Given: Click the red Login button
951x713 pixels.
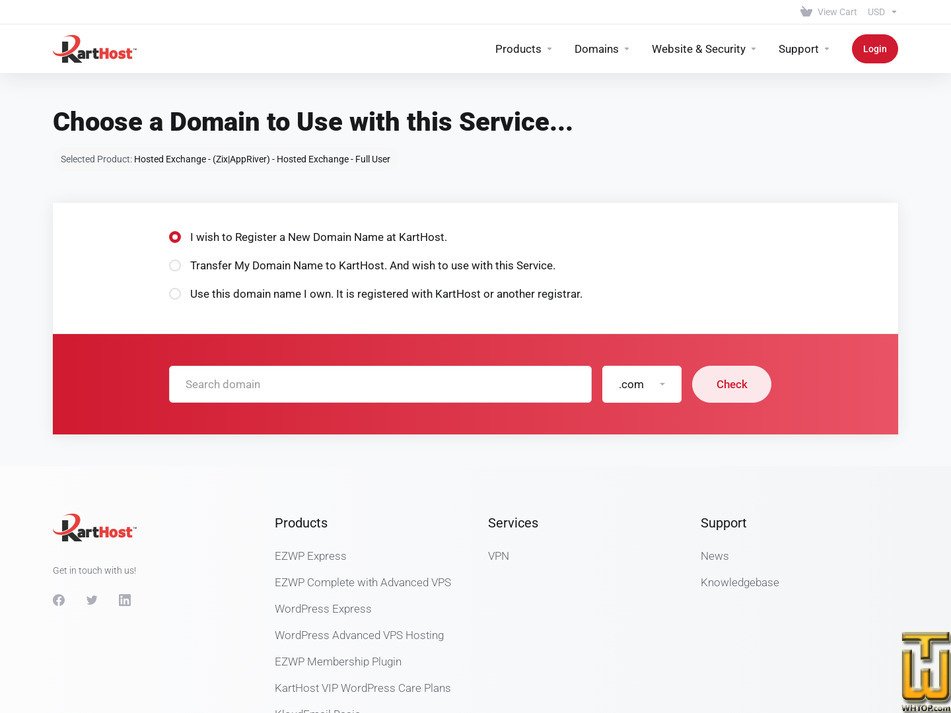Looking at the screenshot, I should click(875, 49).
